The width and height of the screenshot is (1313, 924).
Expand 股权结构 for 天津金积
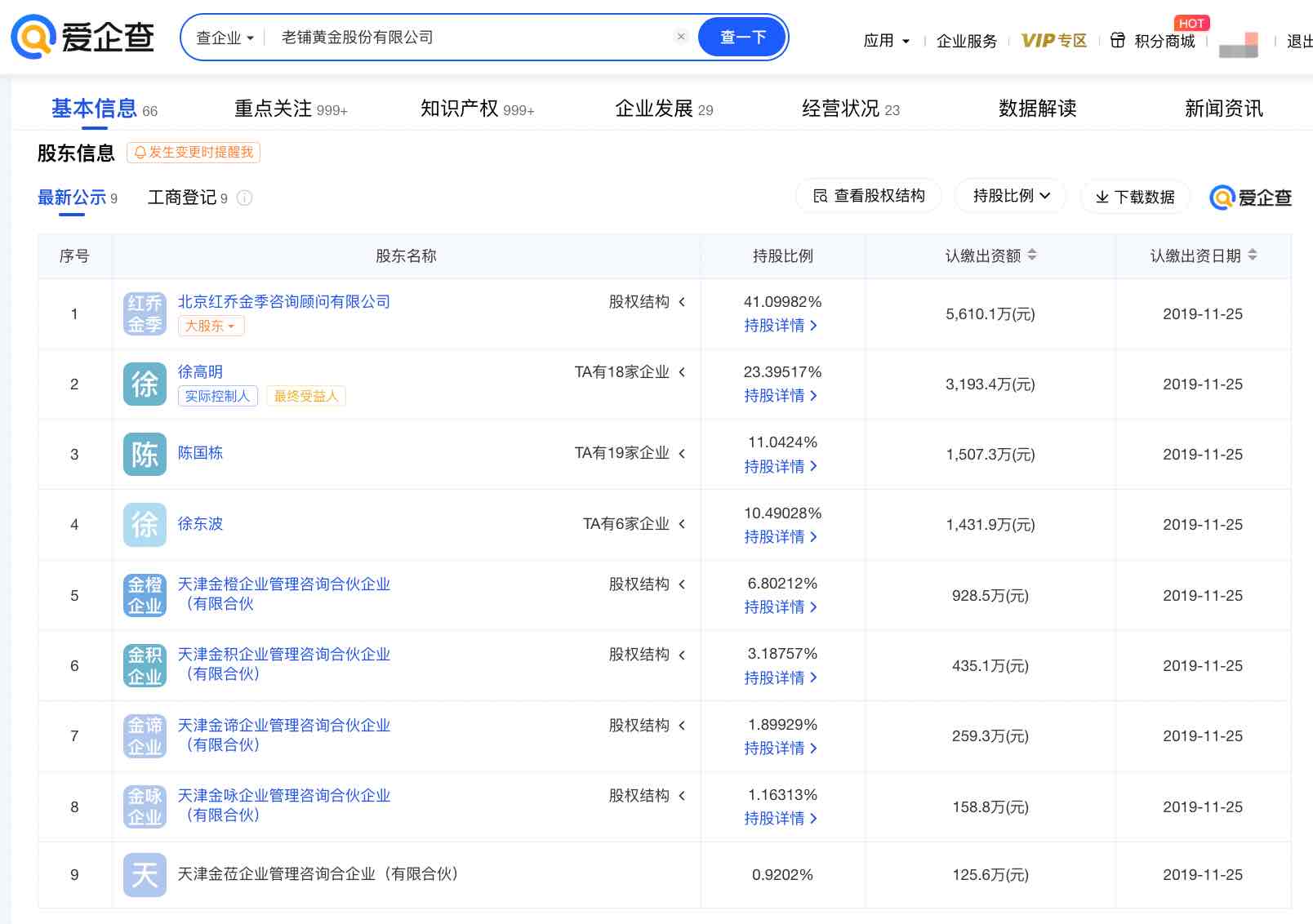(x=647, y=655)
